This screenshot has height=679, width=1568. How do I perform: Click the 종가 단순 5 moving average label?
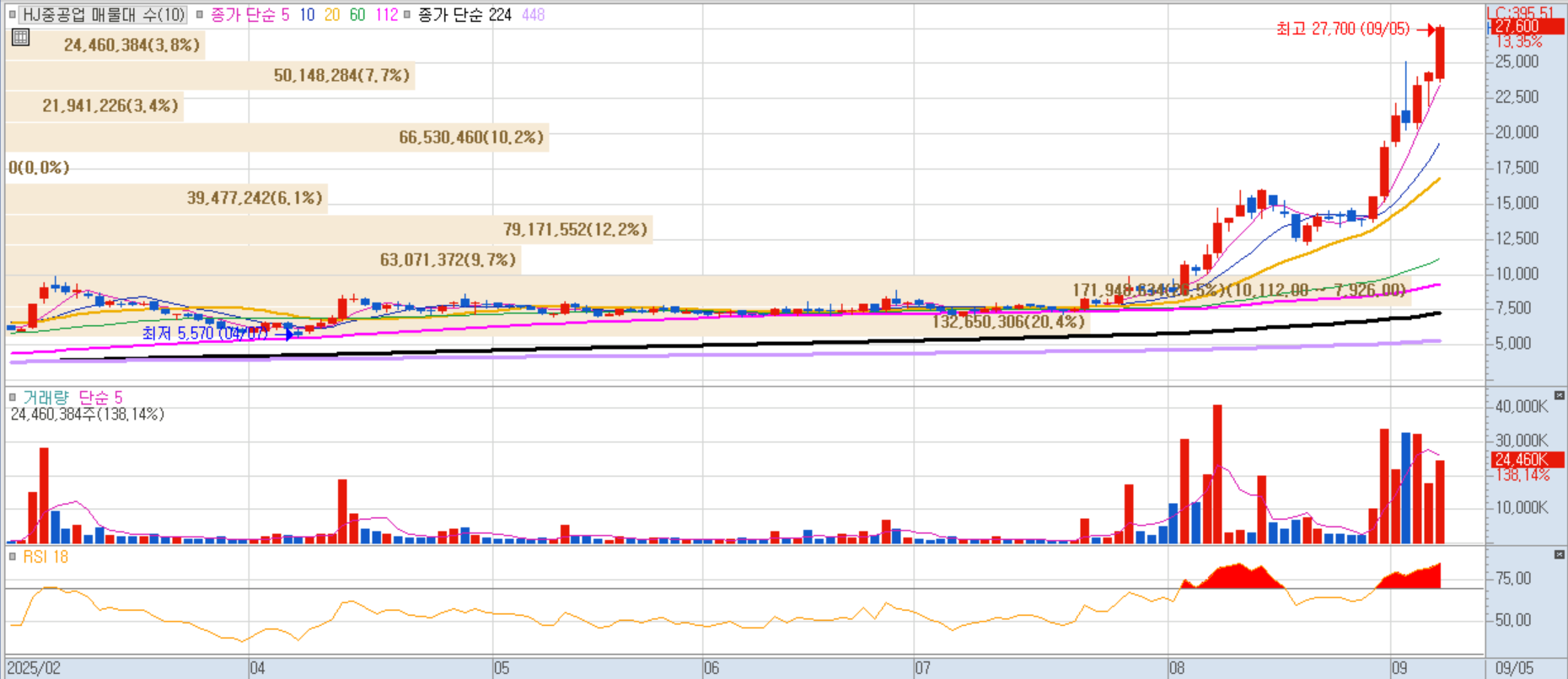[250, 14]
